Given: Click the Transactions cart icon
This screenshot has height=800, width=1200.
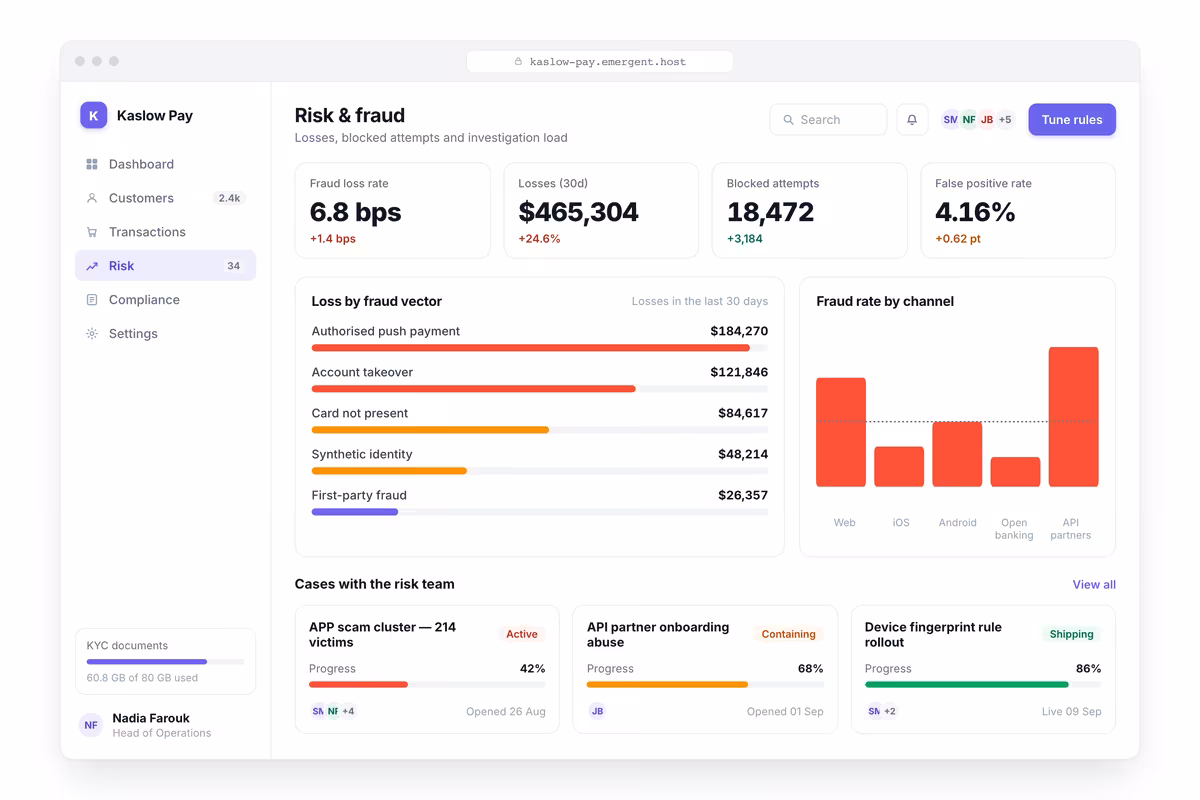Looking at the screenshot, I should tap(92, 232).
